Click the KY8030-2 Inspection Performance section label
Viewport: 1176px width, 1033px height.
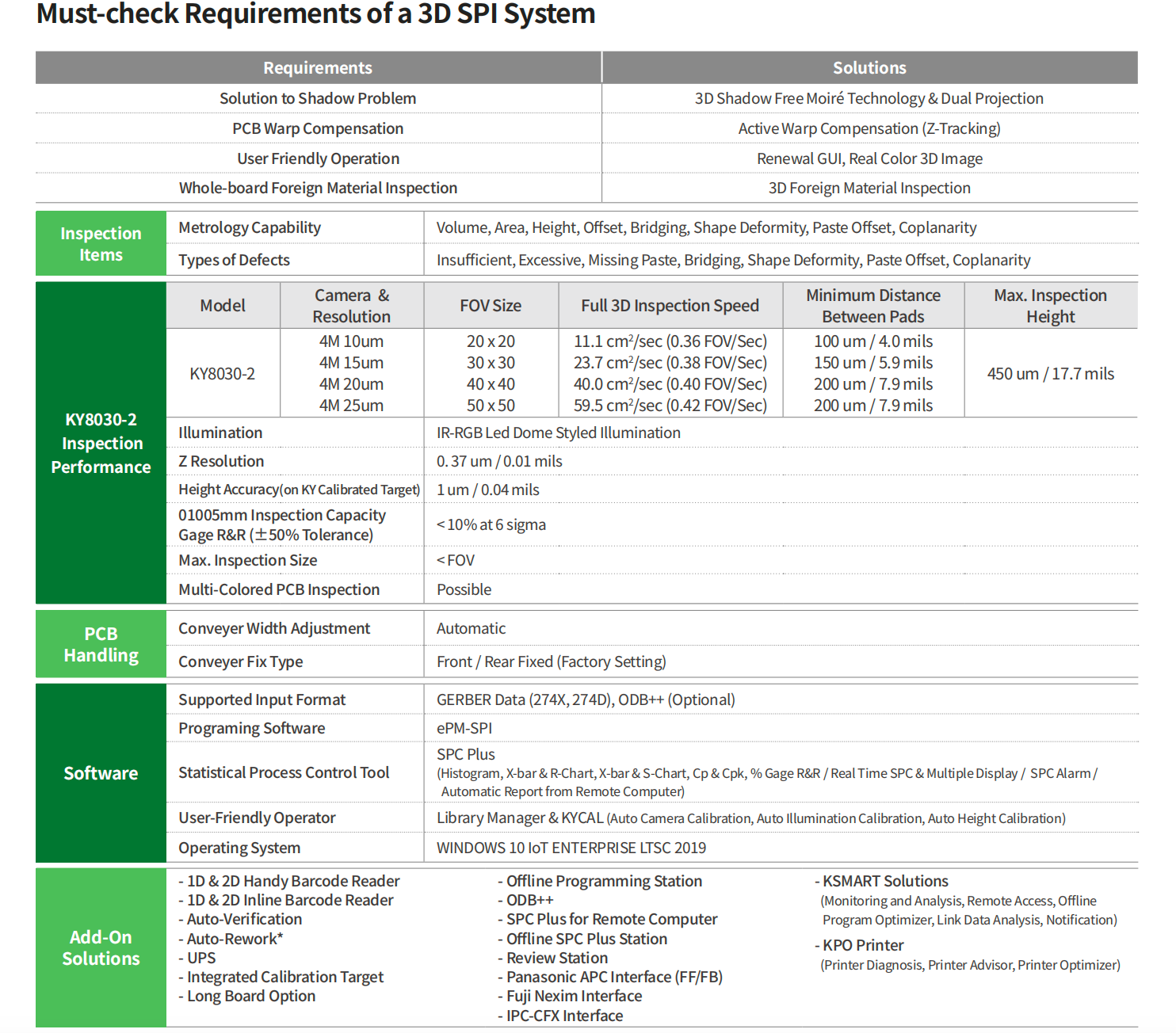click(x=101, y=444)
